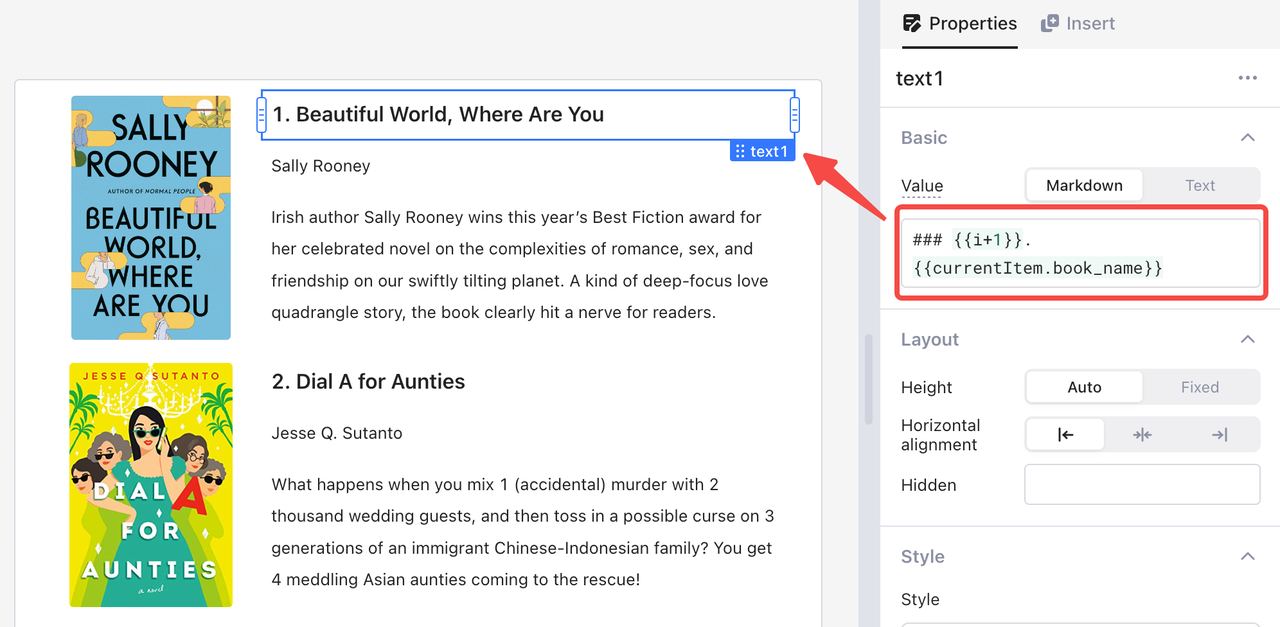Screen dimensions: 1280x627
Task: Select center horizontal alignment icon
Action: 1142,435
